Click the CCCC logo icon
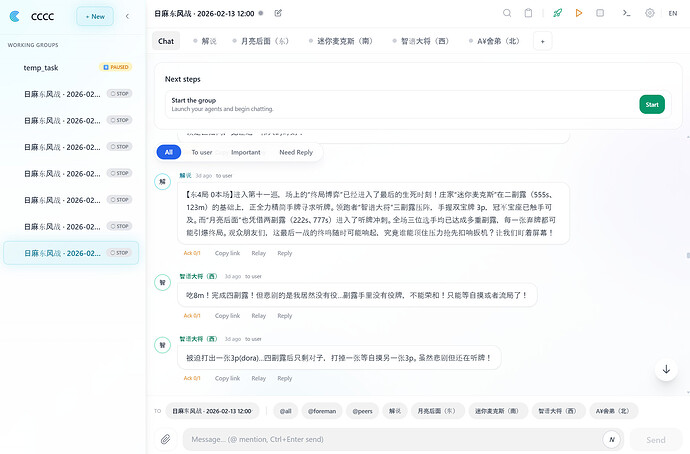The image size is (690, 454). (x=15, y=16)
